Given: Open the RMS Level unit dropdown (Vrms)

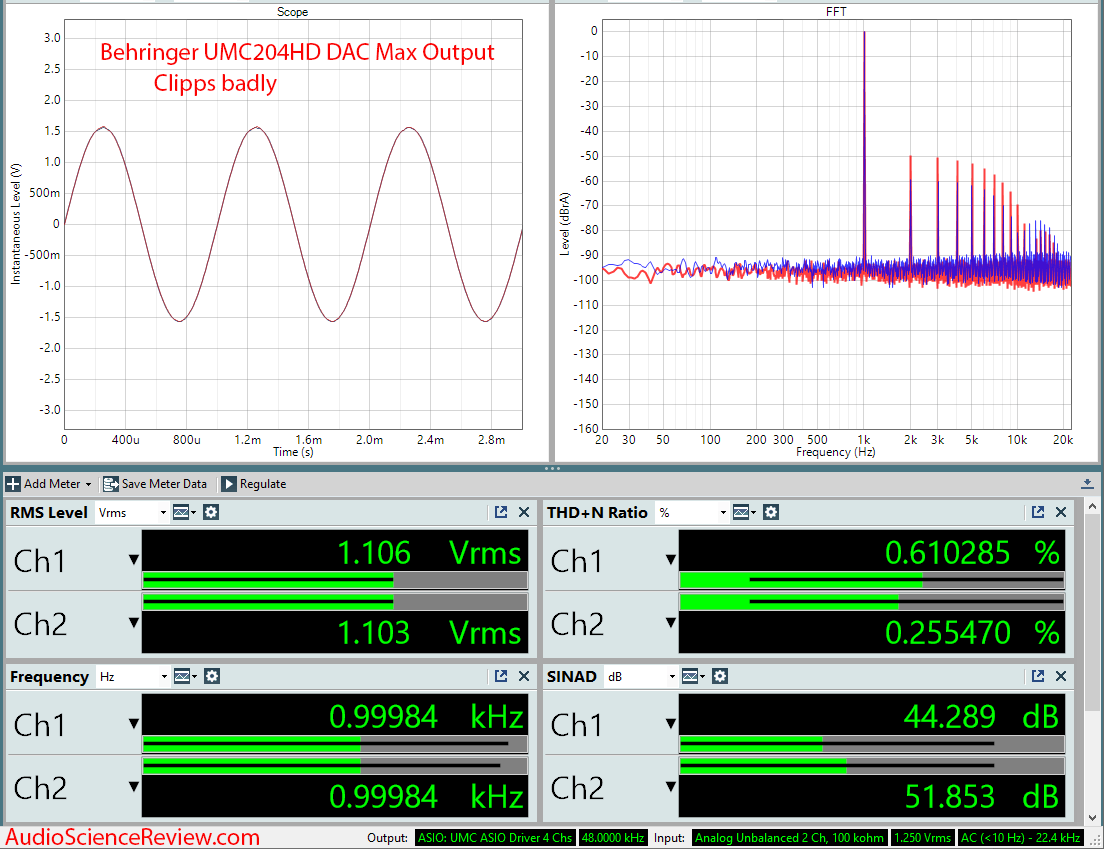Looking at the screenshot, I should click(x=132, y=512).
